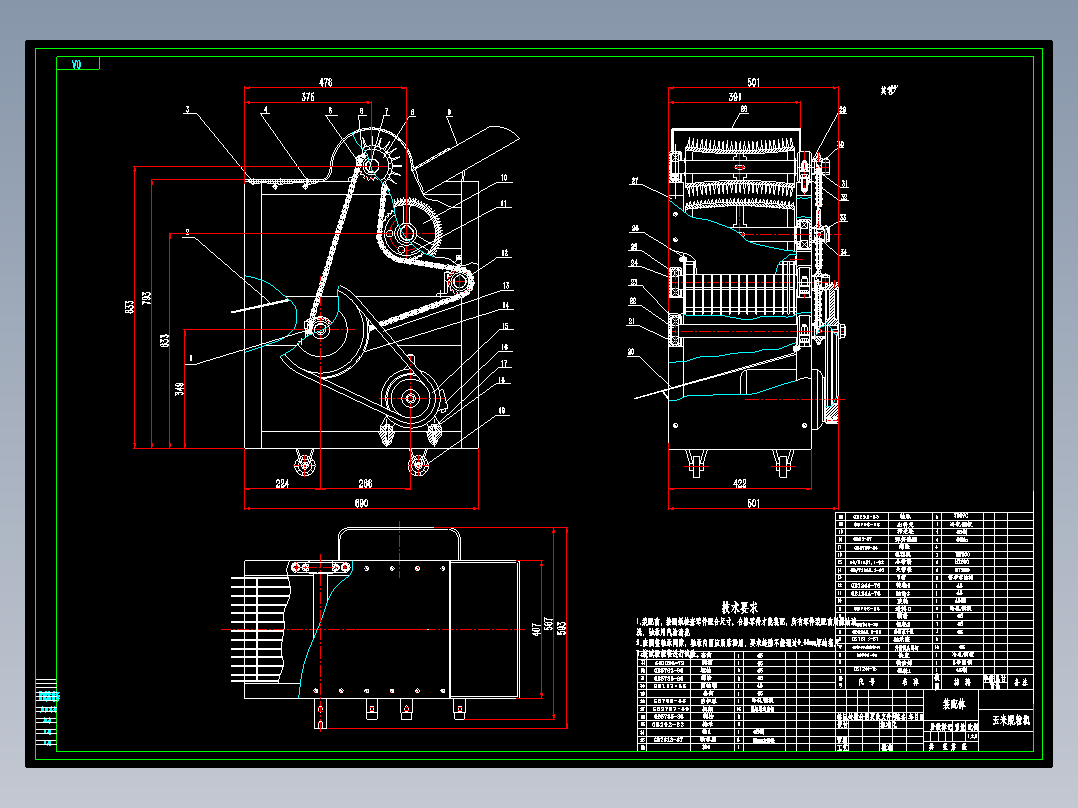
Task: Click part callout number '4'
Action: [x=265, y=110]
